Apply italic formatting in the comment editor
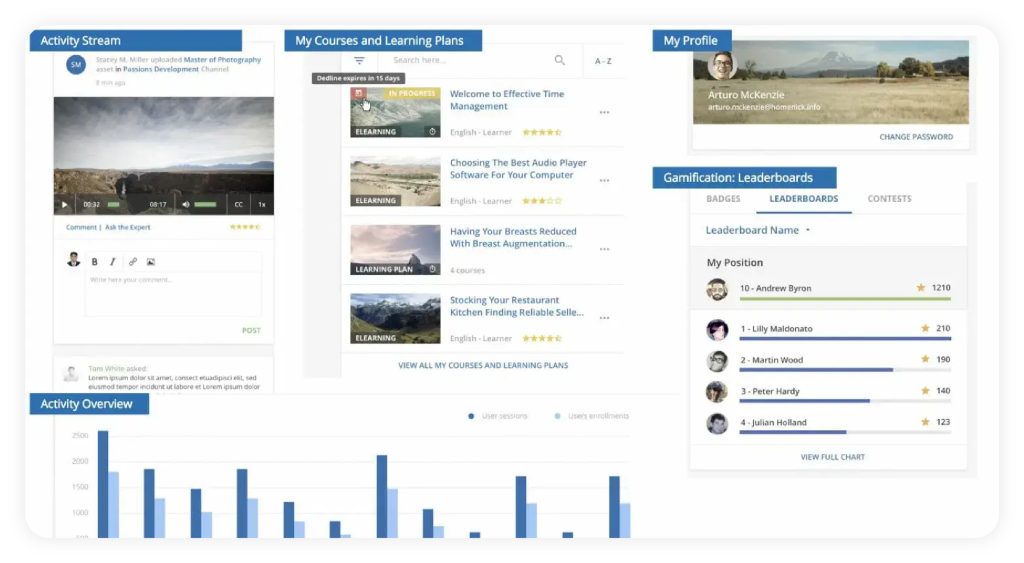1024x563 pixels. (x=113, y=262)
